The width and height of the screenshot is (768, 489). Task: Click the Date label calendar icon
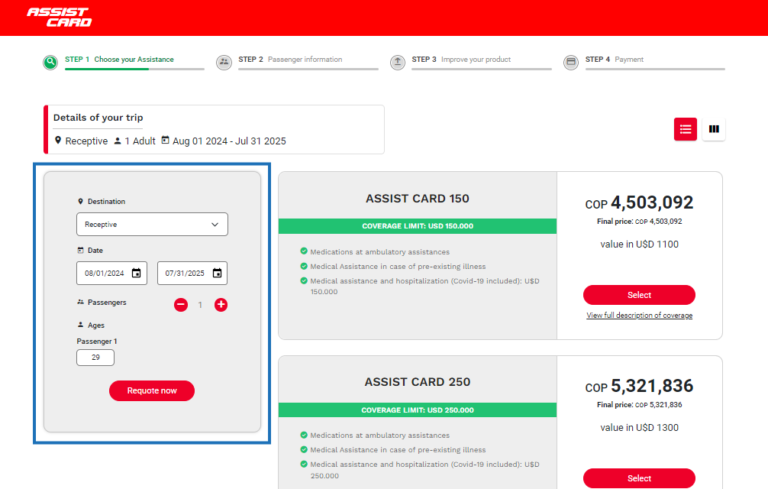(x=81, y=250)
